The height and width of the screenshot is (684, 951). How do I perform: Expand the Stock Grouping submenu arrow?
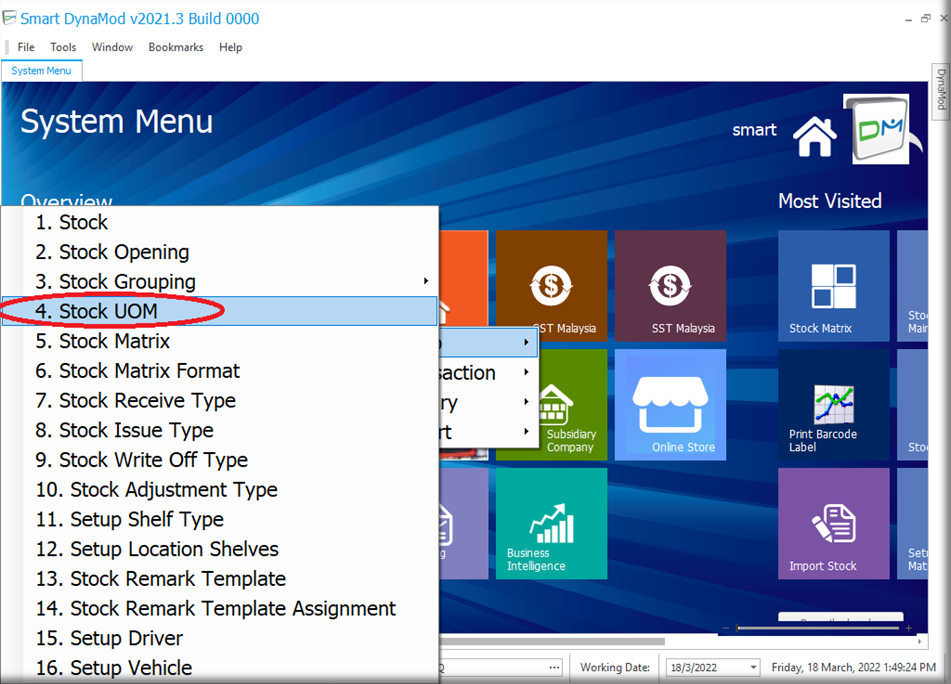pyautogui.click(x=426, y=281)
